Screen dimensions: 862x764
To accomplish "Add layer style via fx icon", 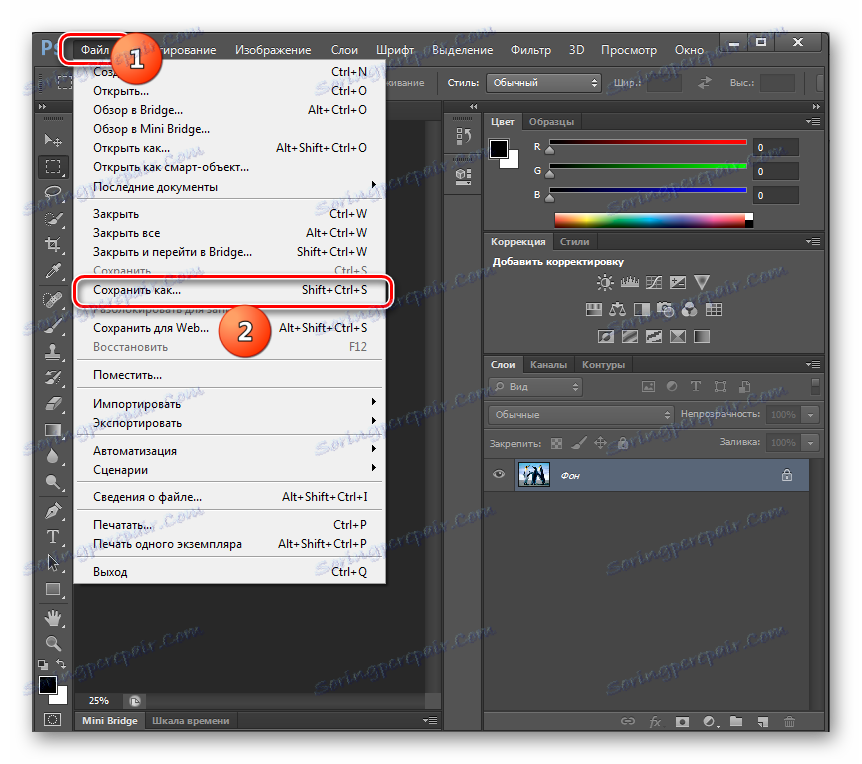I will 655,721.
